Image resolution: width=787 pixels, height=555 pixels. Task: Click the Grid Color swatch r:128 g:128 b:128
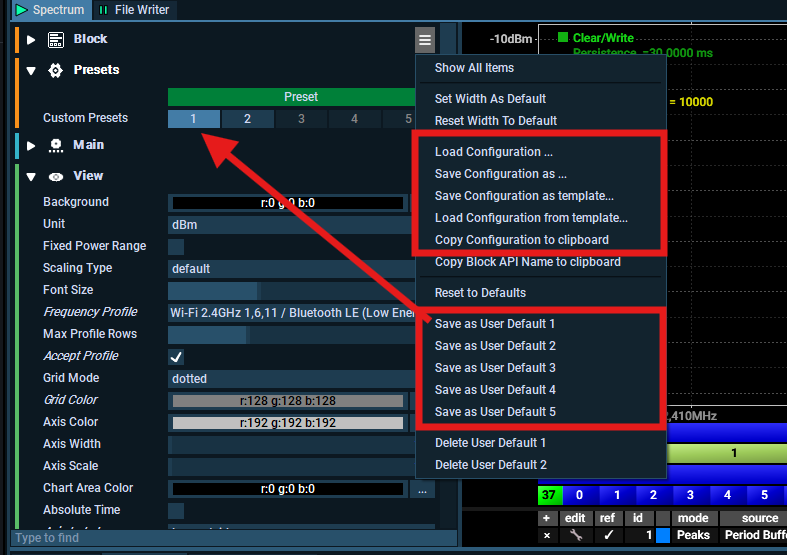(288, 401)
